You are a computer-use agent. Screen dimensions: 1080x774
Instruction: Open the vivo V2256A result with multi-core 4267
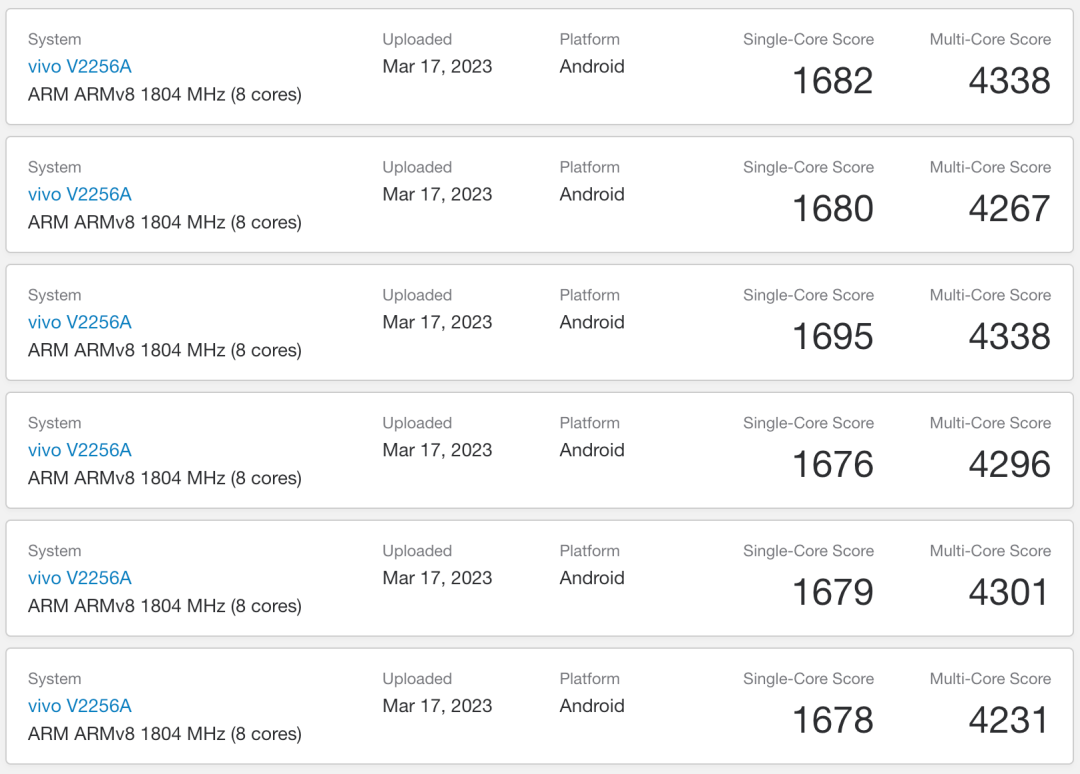click(x=80, y=195)
